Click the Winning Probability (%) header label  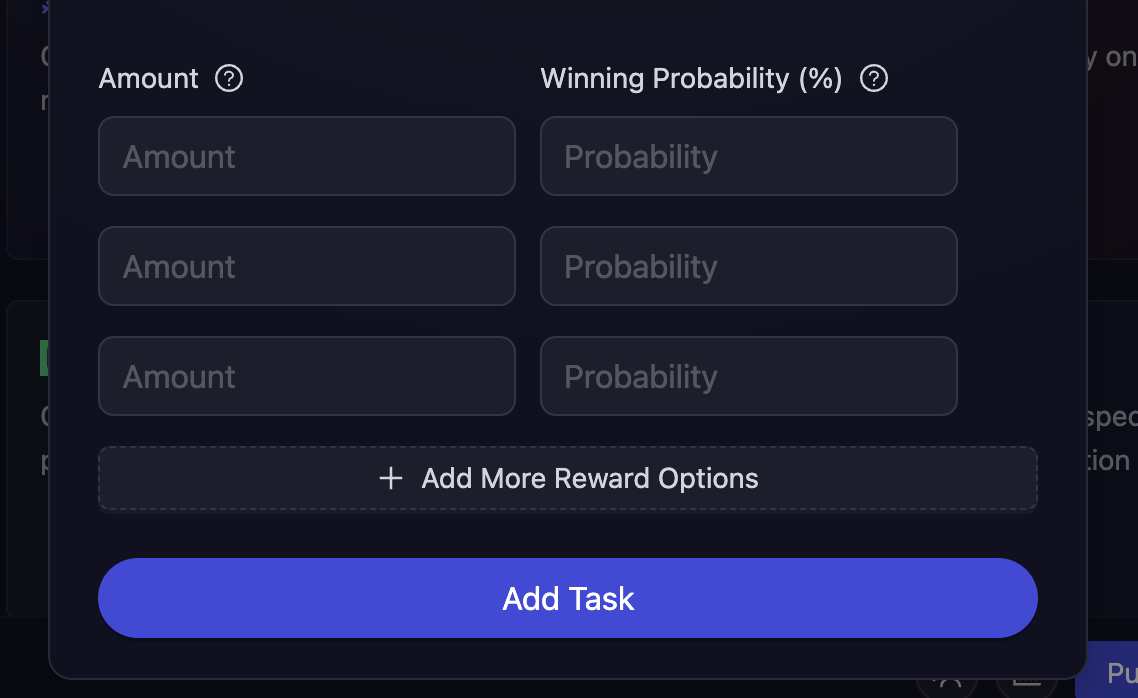[x=690, y=78]
